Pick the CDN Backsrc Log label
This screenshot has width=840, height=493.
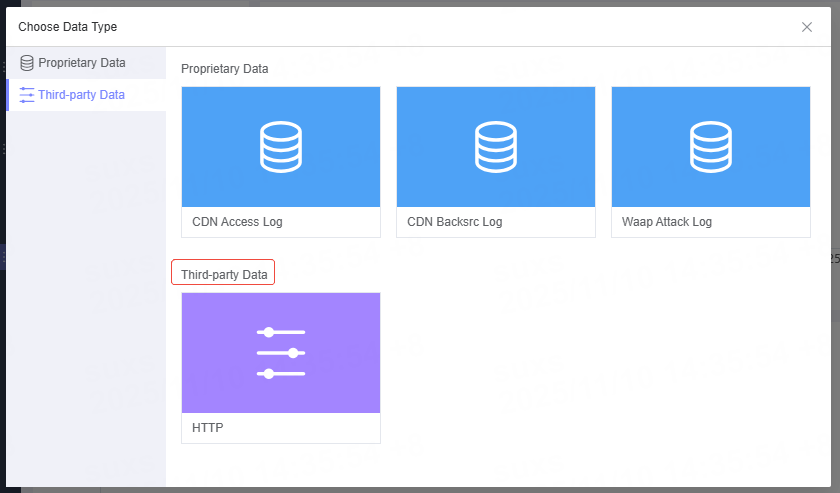pos(454,222)
